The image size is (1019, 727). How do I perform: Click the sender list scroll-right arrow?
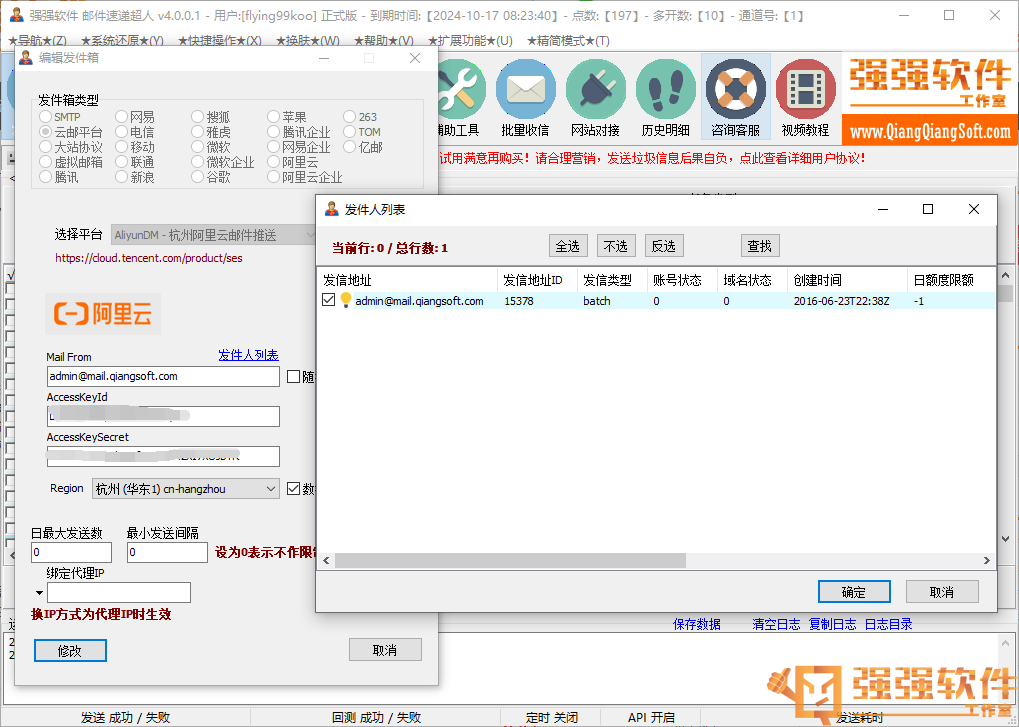tap(987, 560)
